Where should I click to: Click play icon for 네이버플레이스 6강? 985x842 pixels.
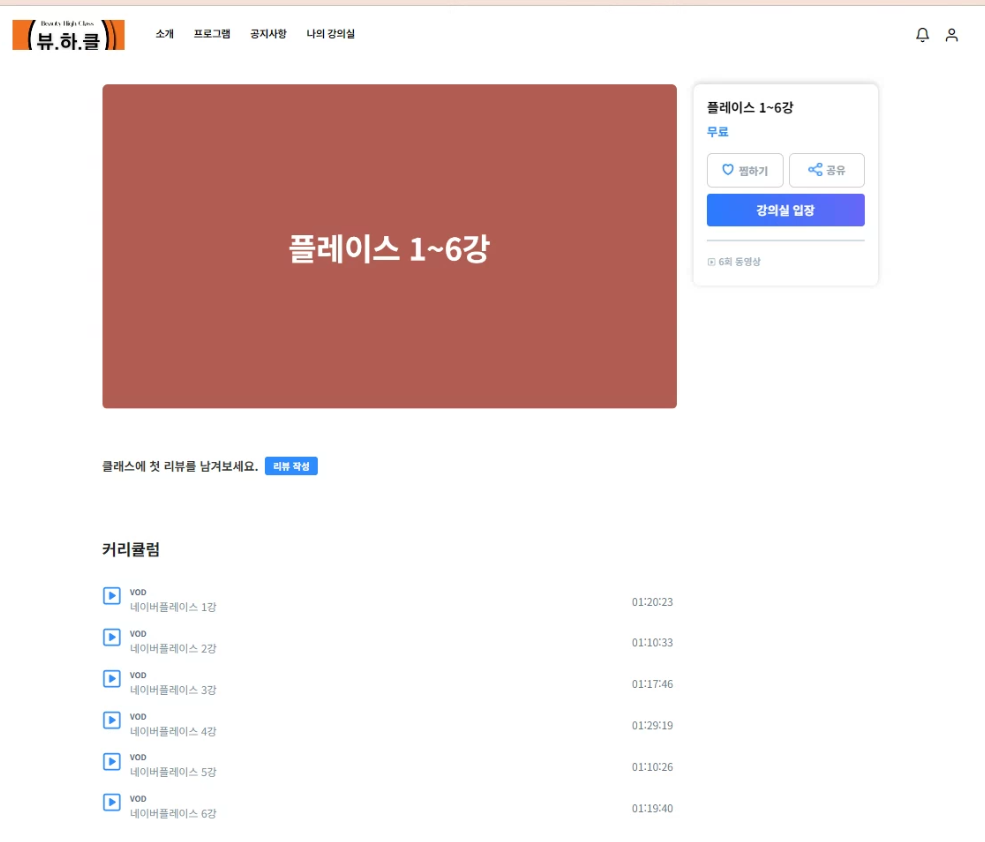112,802
